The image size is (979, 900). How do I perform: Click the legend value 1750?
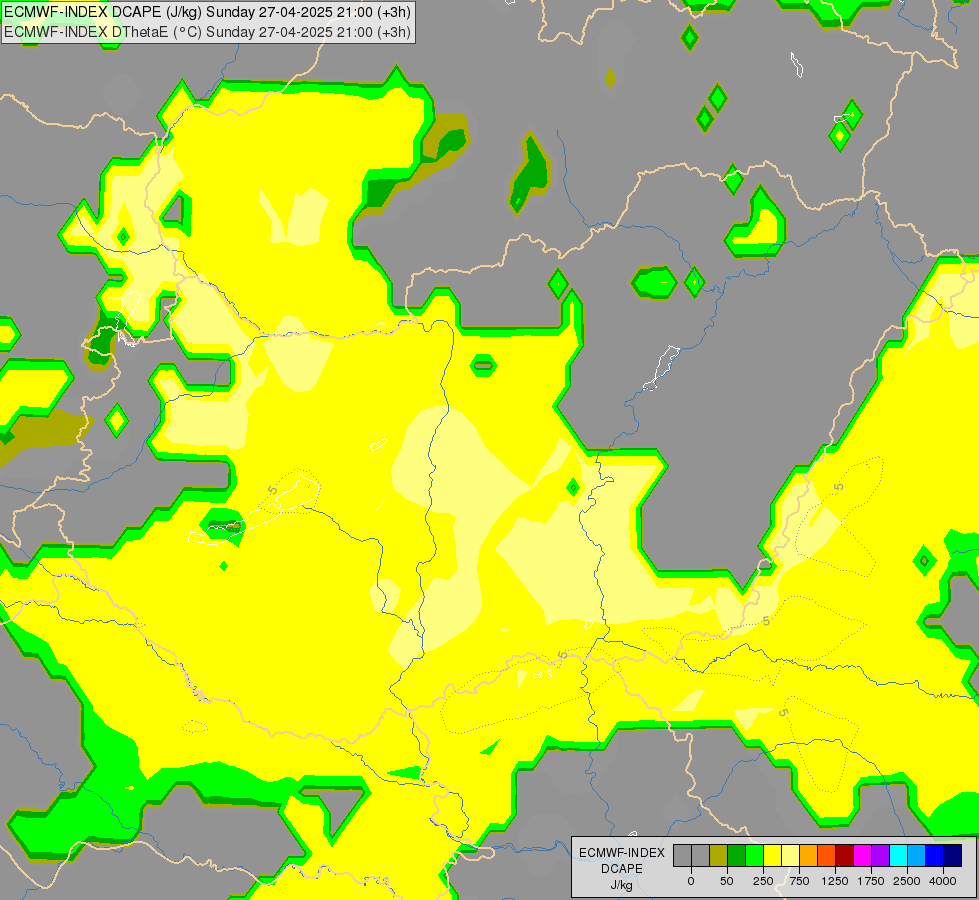(871, 881)
